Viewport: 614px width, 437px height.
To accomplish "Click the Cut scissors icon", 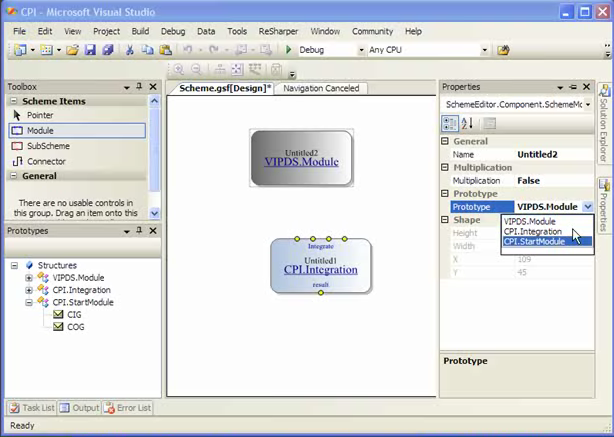I will 130,50.
